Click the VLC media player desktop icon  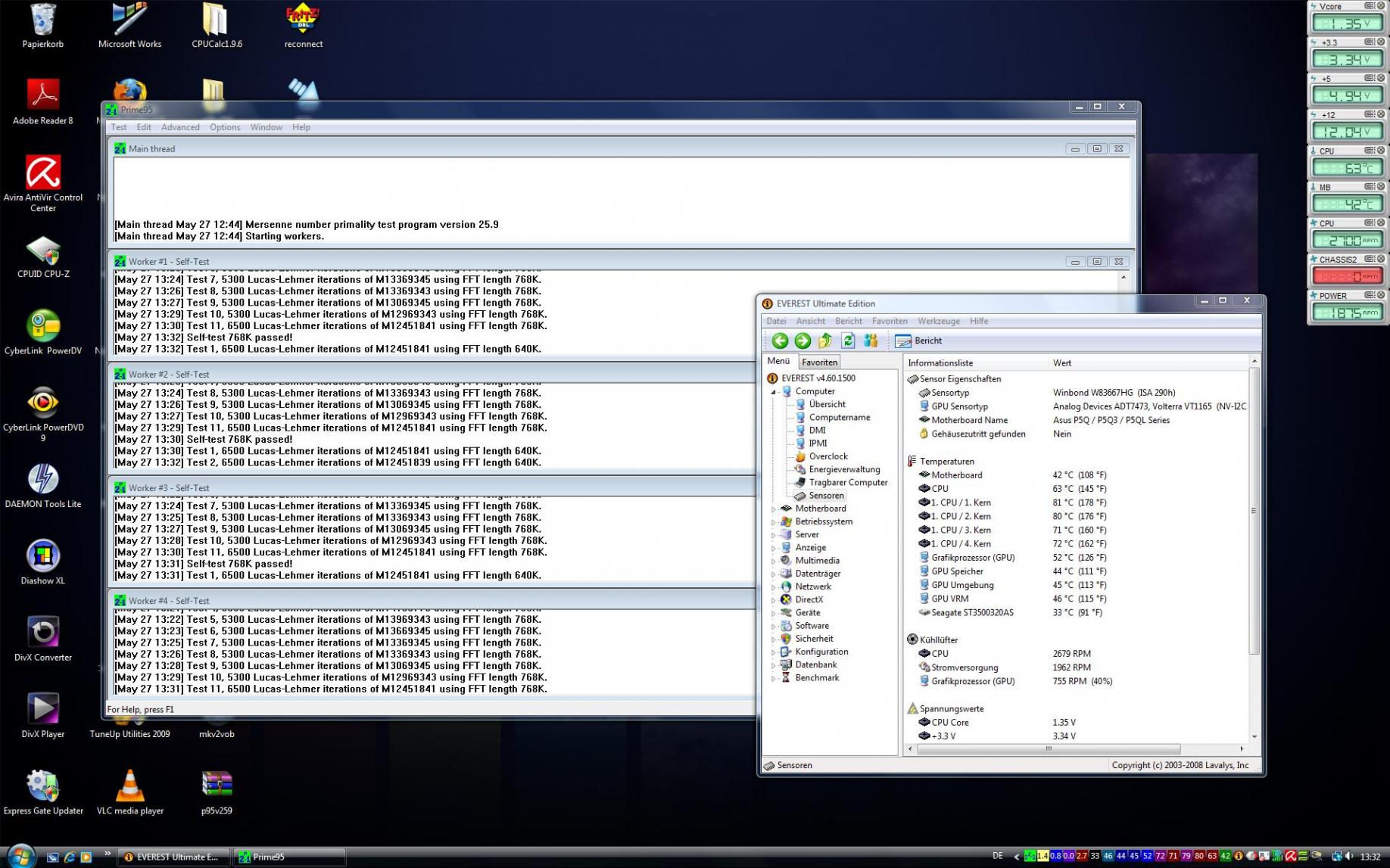click(x=130, y=792)
